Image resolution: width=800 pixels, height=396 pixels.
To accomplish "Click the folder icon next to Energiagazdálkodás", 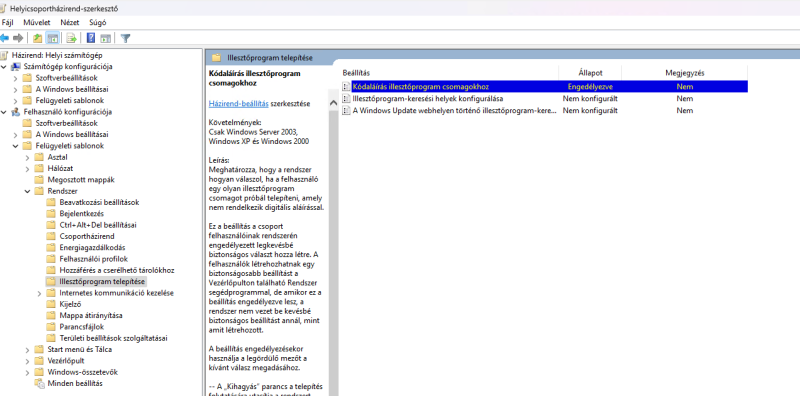I will 51,248.
